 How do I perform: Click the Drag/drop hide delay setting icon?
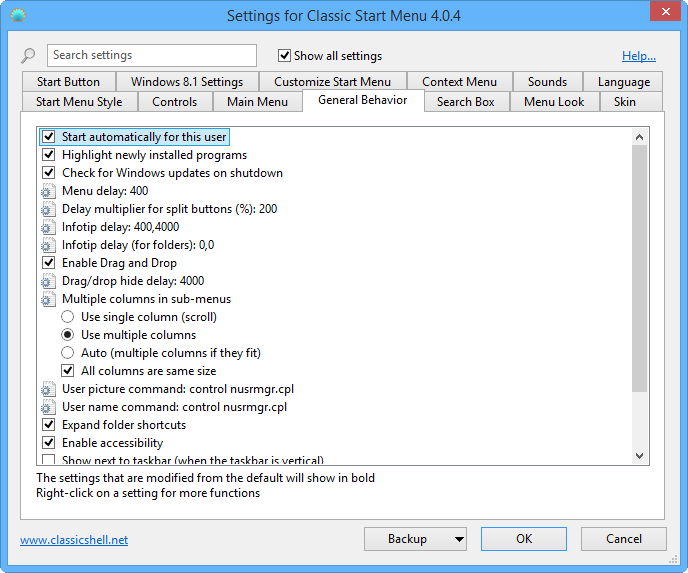(48, 281)
